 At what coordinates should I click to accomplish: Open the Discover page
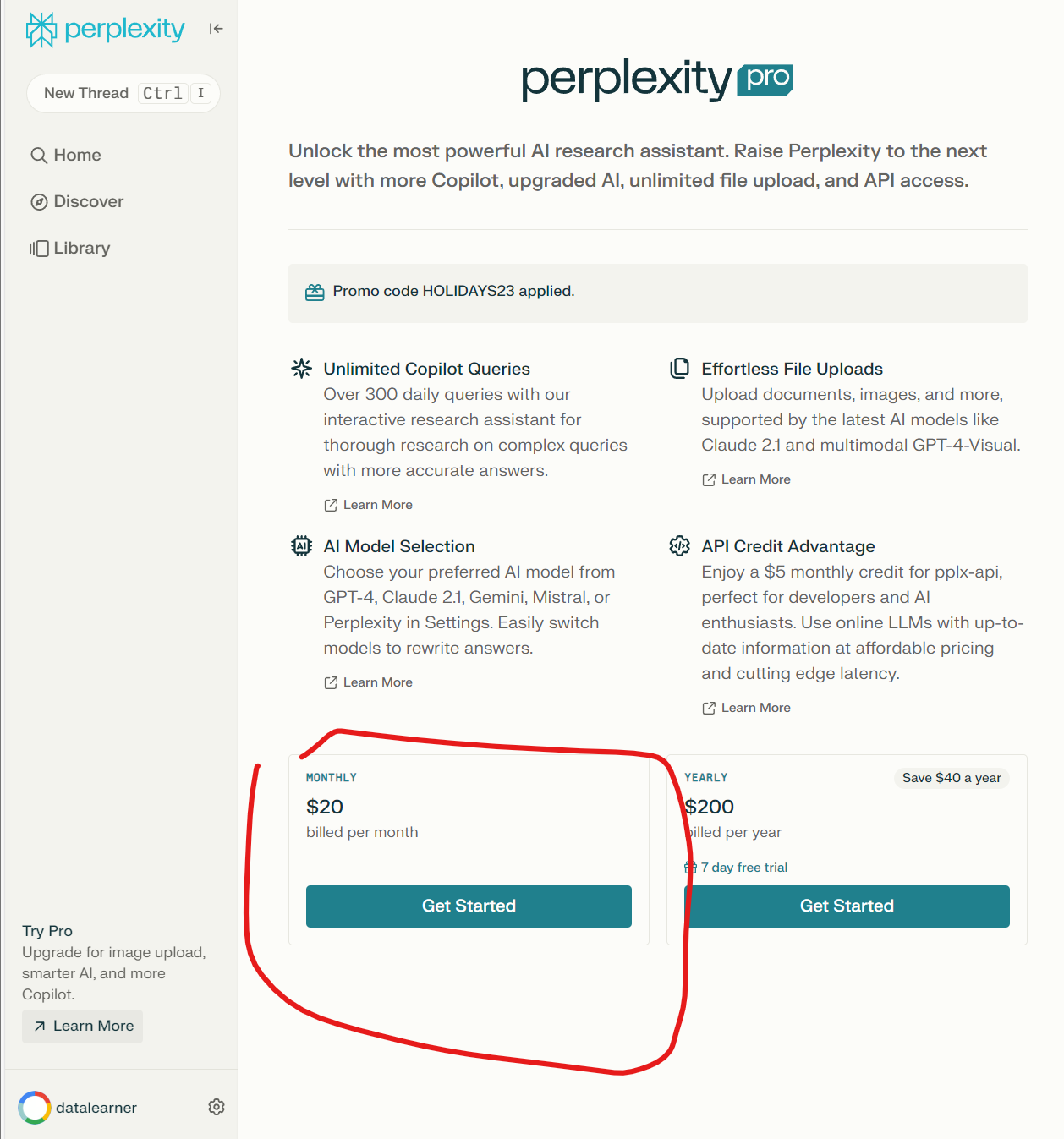[x=77, y=201]
